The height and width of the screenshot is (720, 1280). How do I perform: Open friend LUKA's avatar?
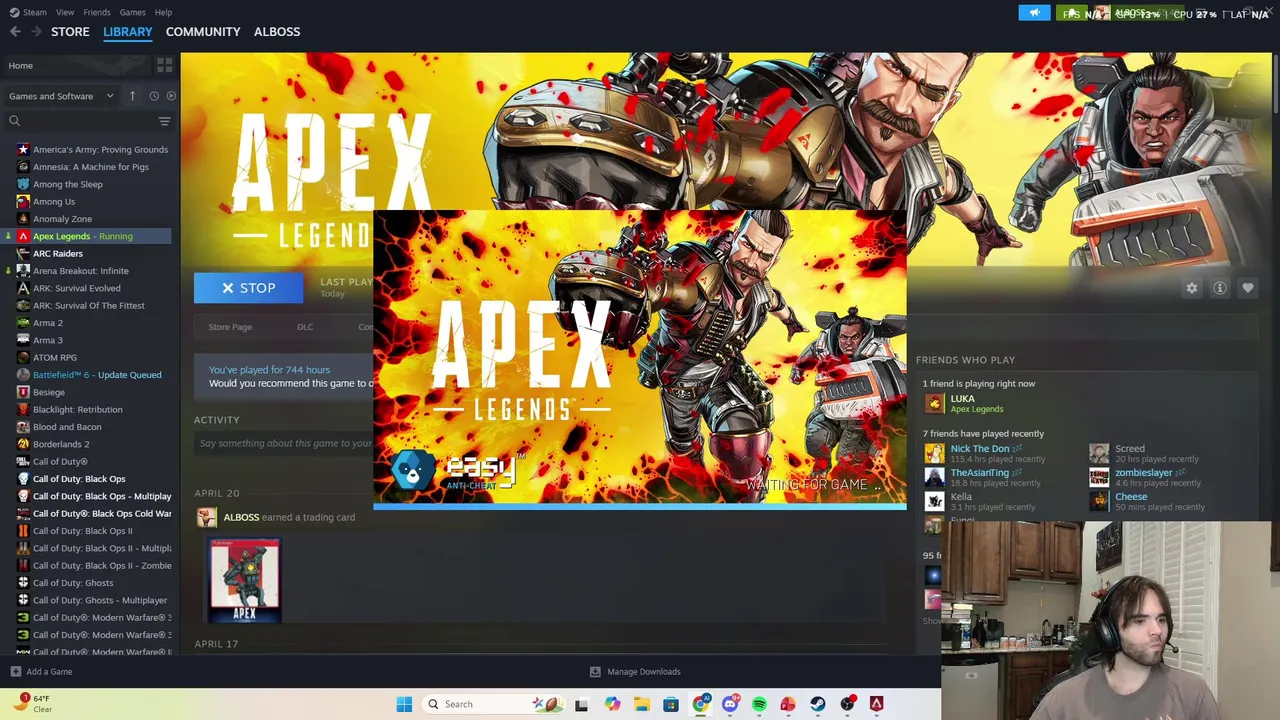(934, 404)
